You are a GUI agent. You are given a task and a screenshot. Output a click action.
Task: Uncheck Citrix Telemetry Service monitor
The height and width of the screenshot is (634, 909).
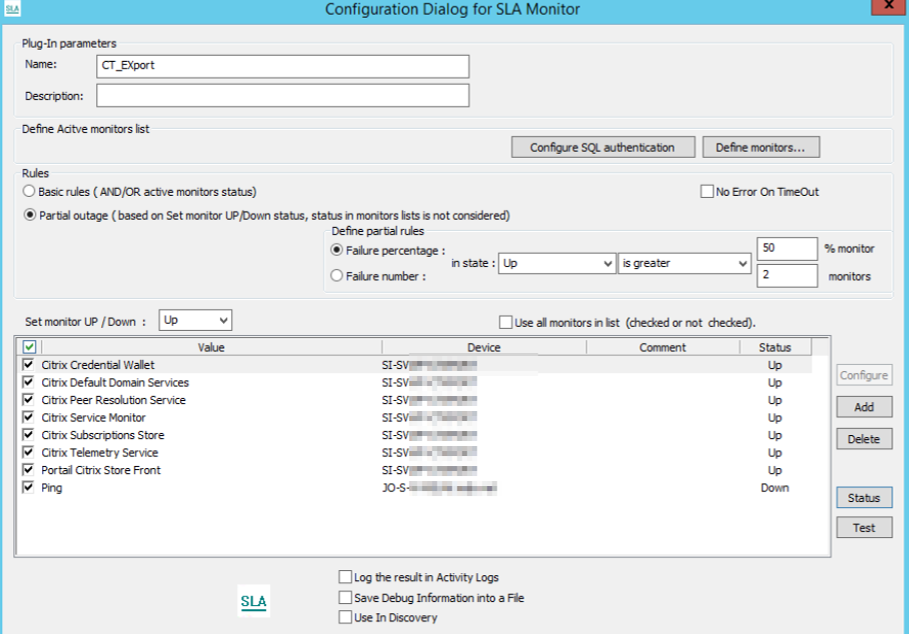point(28,451)
